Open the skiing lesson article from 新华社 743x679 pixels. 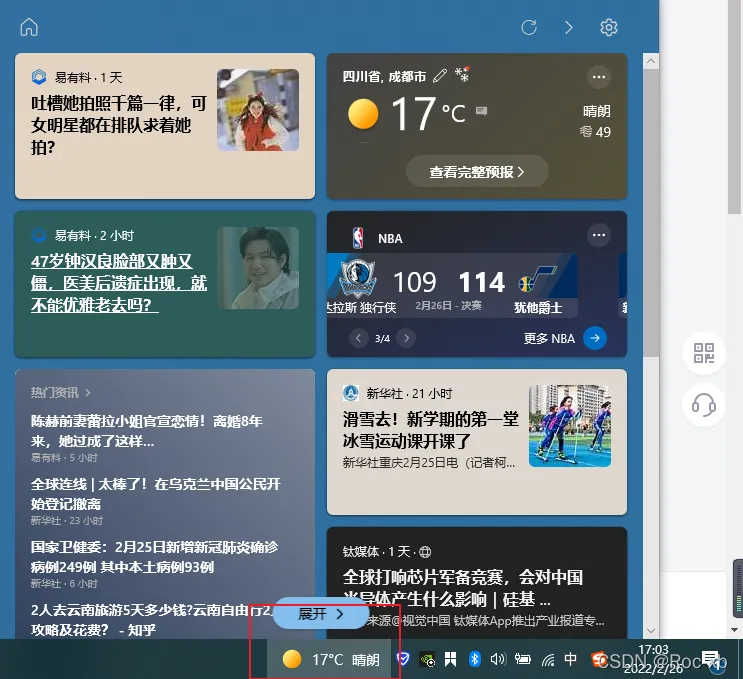click(431, 430)
